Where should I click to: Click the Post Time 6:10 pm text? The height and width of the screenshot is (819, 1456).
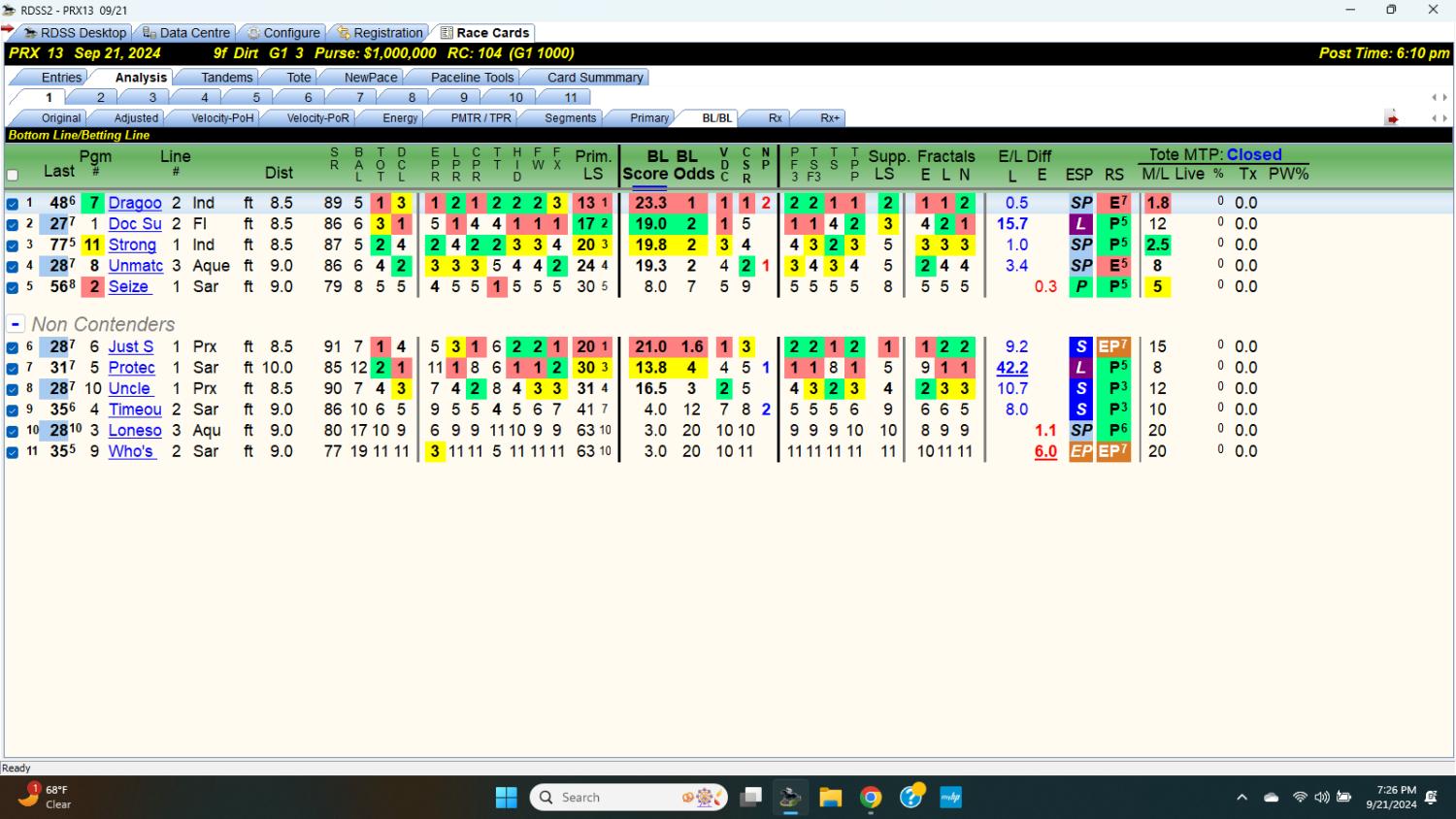pyautogui.click(x=1383, y=53)
